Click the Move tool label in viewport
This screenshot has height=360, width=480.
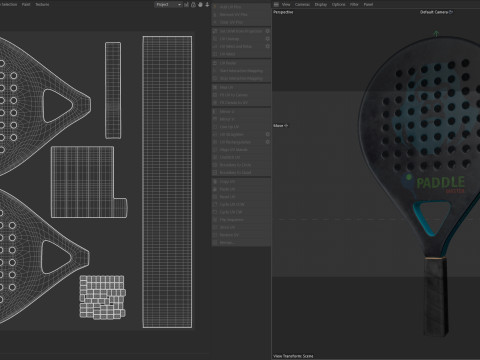click(280, 126)
